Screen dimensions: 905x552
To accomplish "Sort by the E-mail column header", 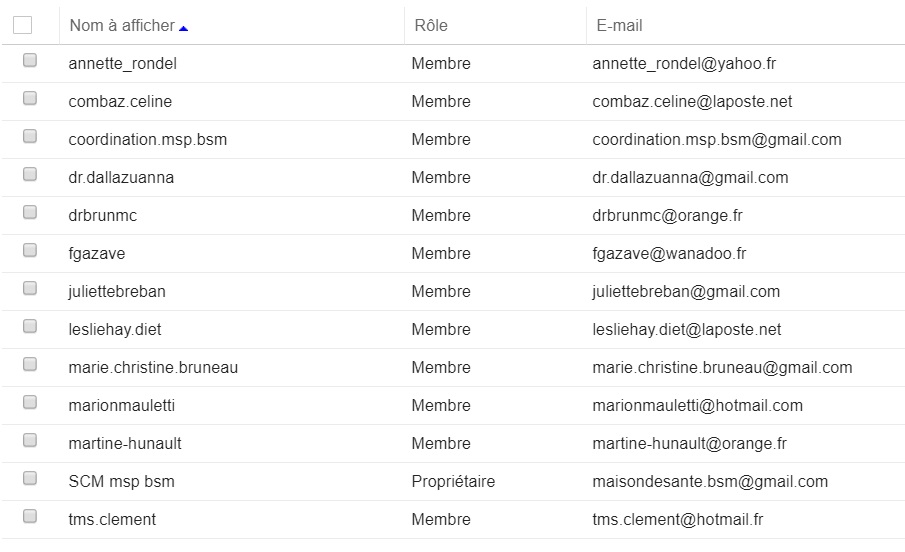I will pos(619,25).
